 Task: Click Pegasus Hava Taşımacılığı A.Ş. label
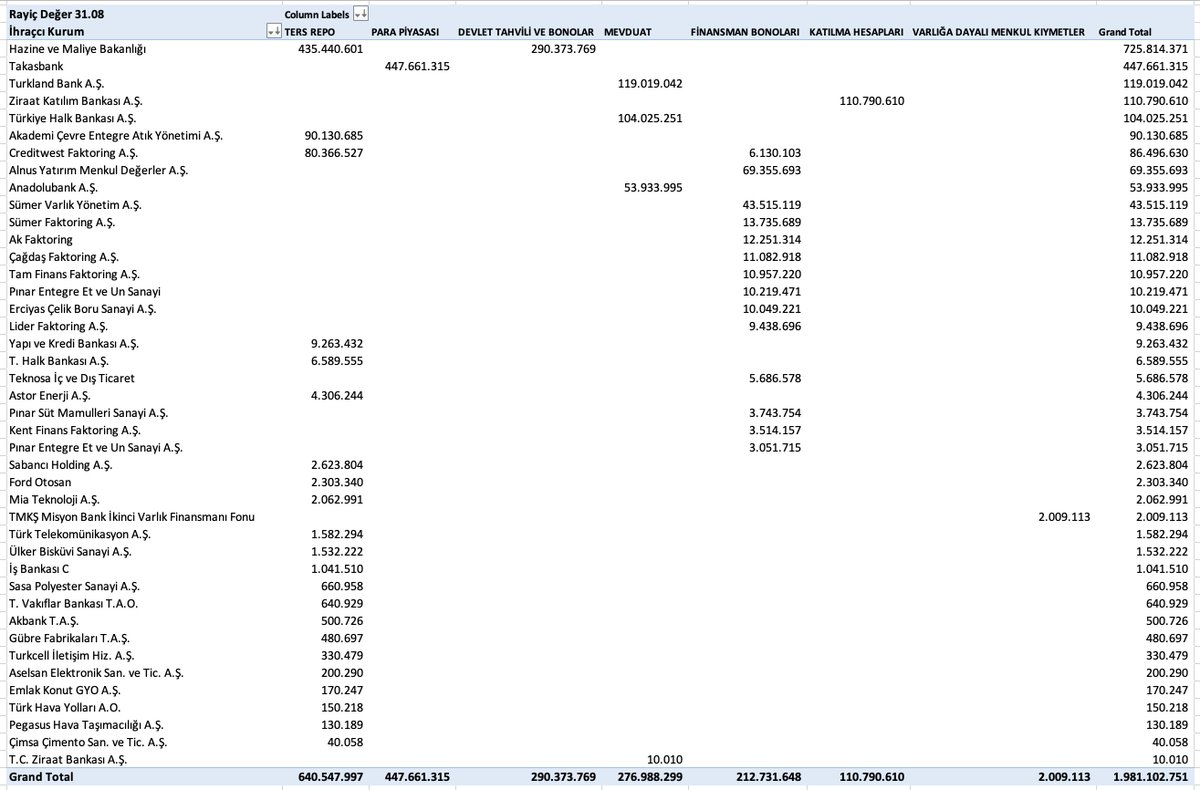[85, 725]
